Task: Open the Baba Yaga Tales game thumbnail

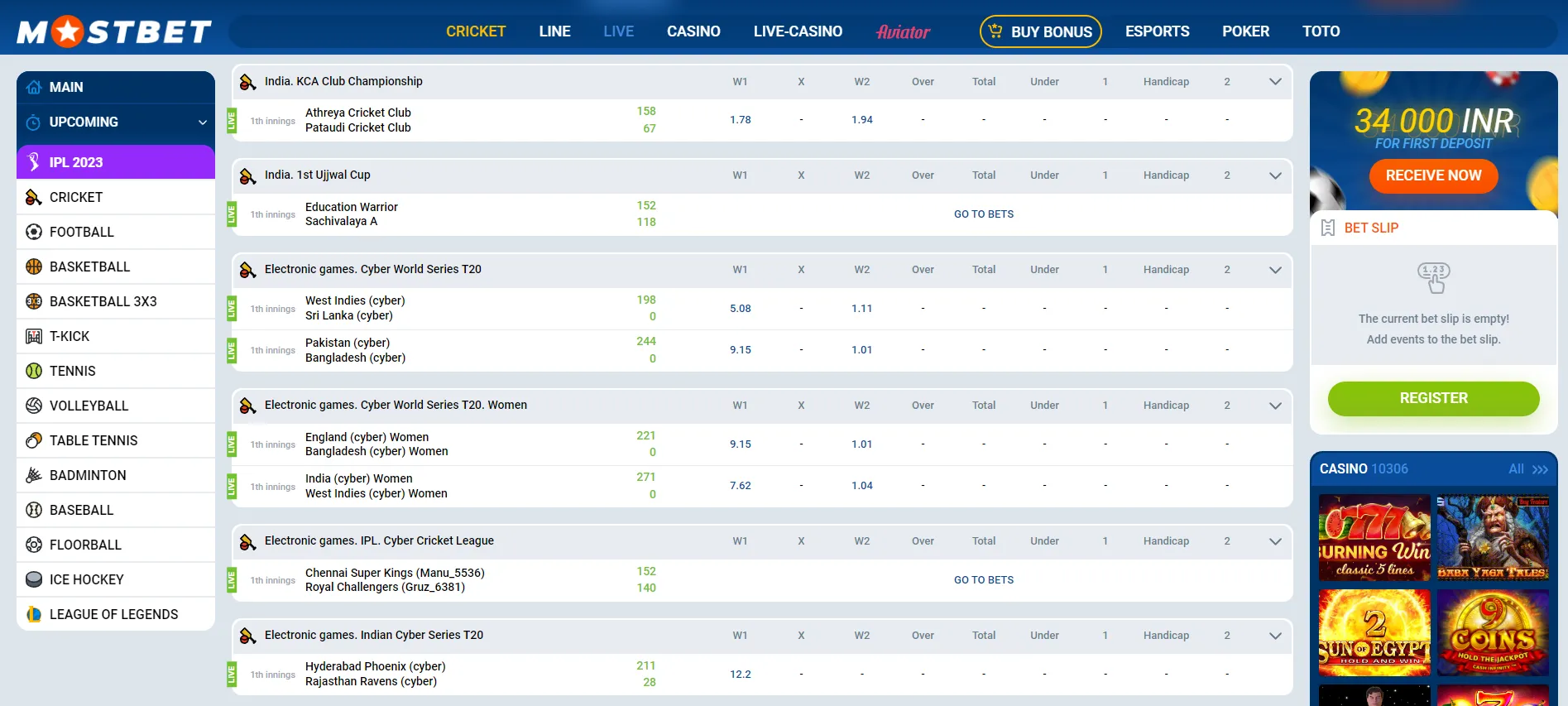Action: pos(1493,538)
